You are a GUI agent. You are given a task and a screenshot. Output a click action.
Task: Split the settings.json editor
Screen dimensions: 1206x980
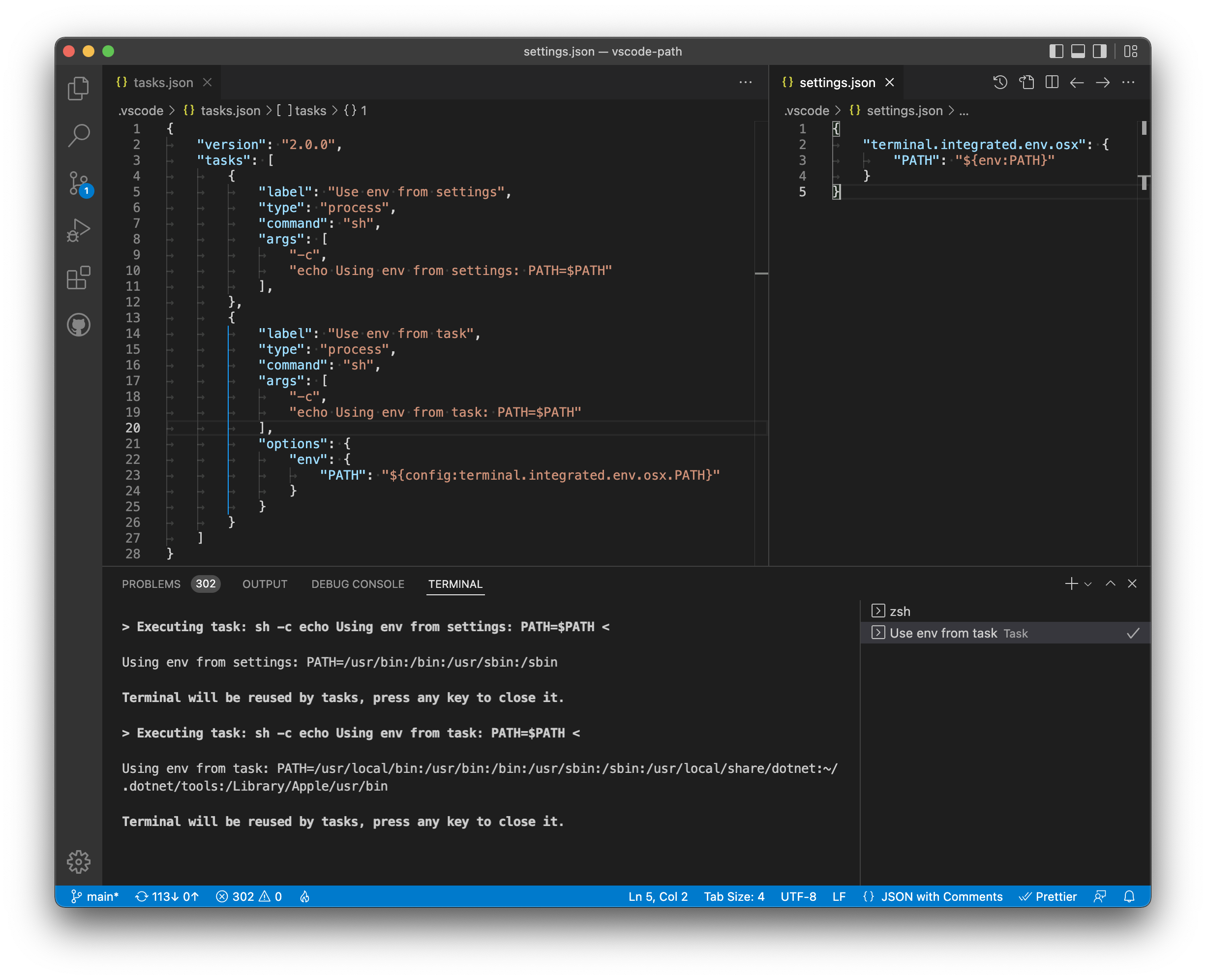[x=1052, y=83]
